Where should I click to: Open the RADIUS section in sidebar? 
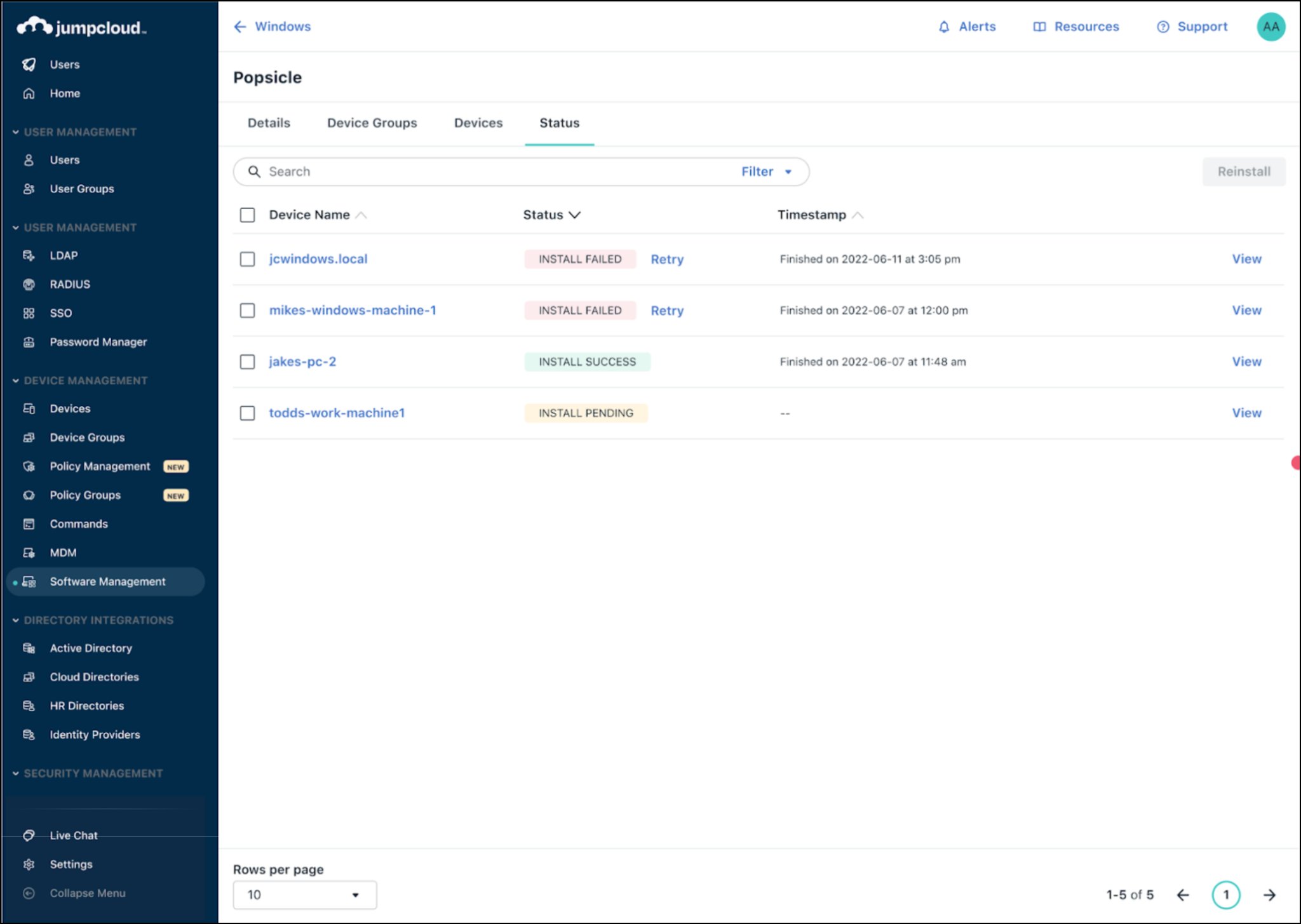coord(69,284)
